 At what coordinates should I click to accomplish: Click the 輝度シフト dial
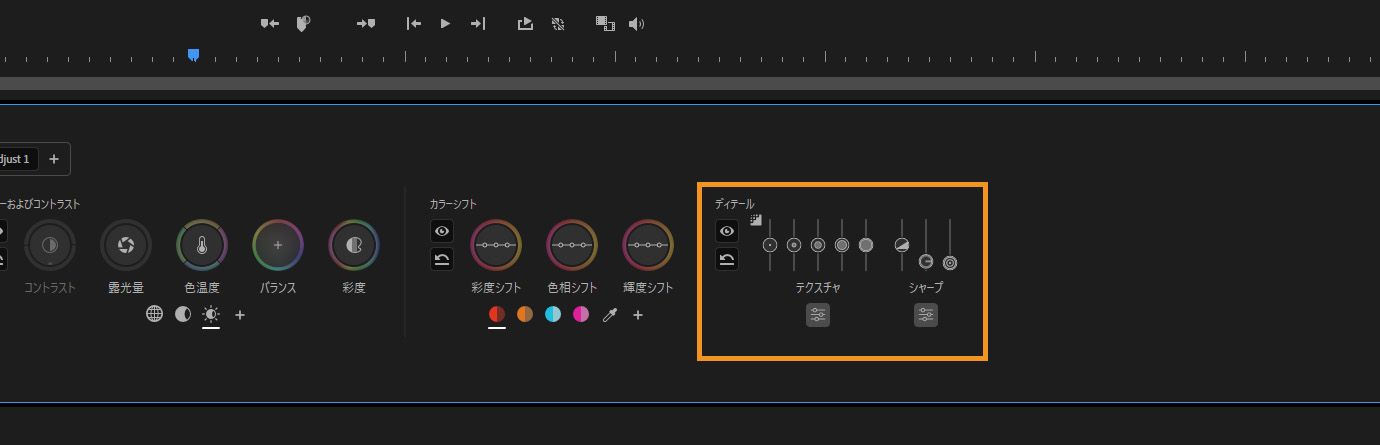click(x=648, y=245)
